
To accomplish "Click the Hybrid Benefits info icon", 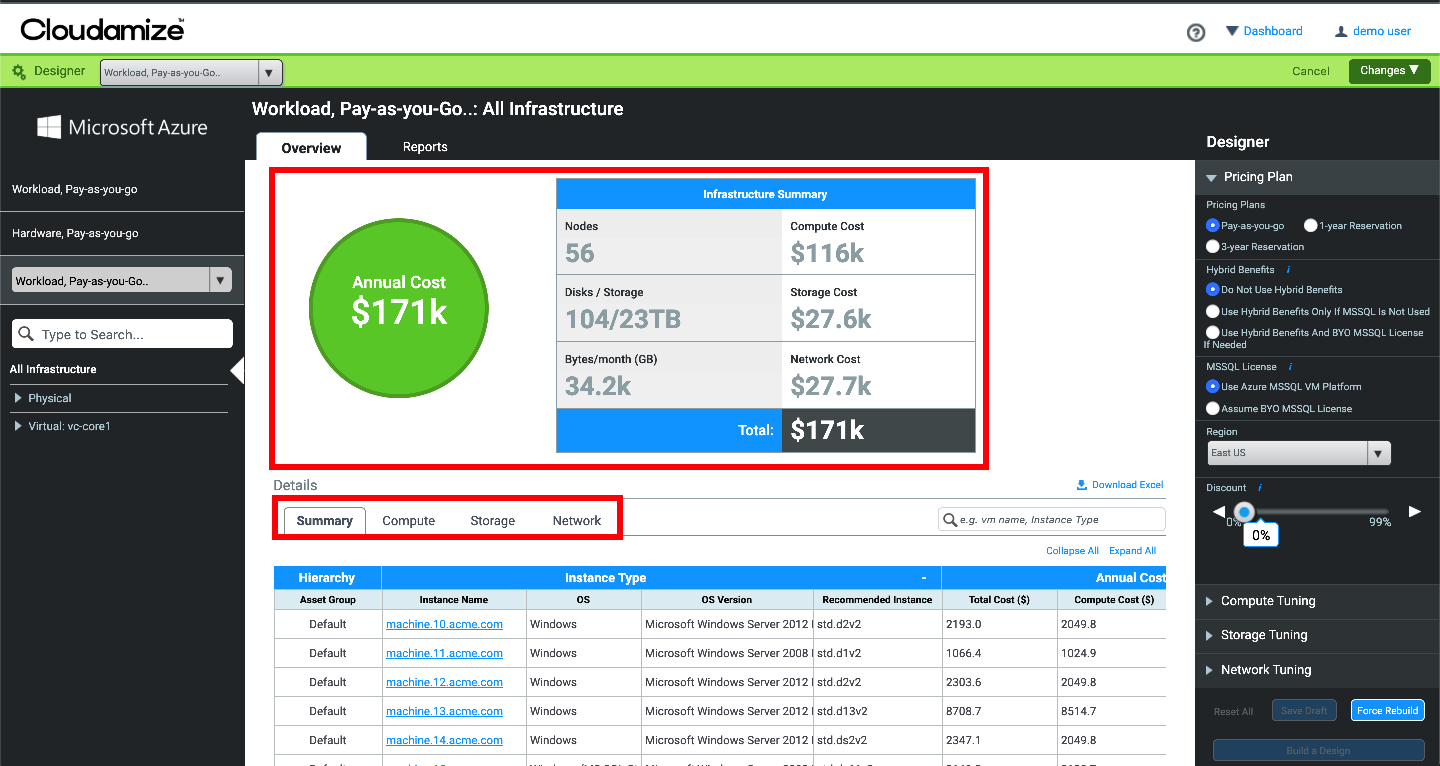I will tap(1288, 270).
